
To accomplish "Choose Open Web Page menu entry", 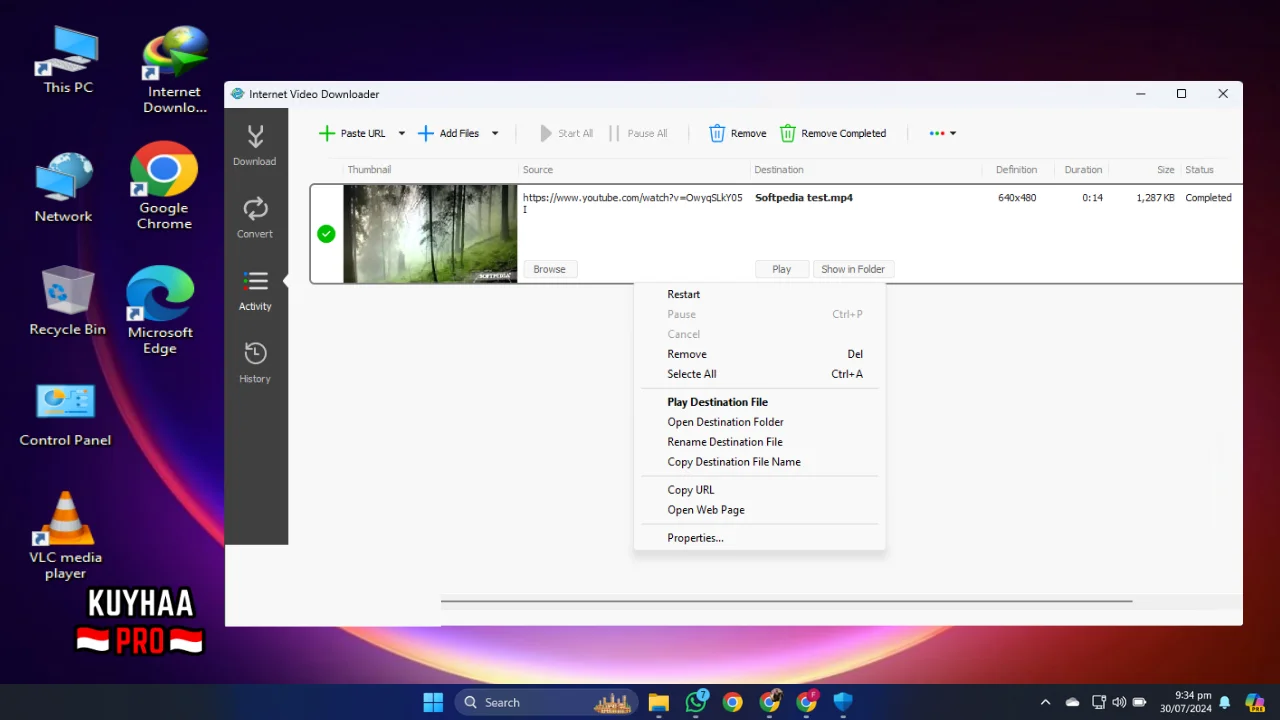I will point(759,510).
